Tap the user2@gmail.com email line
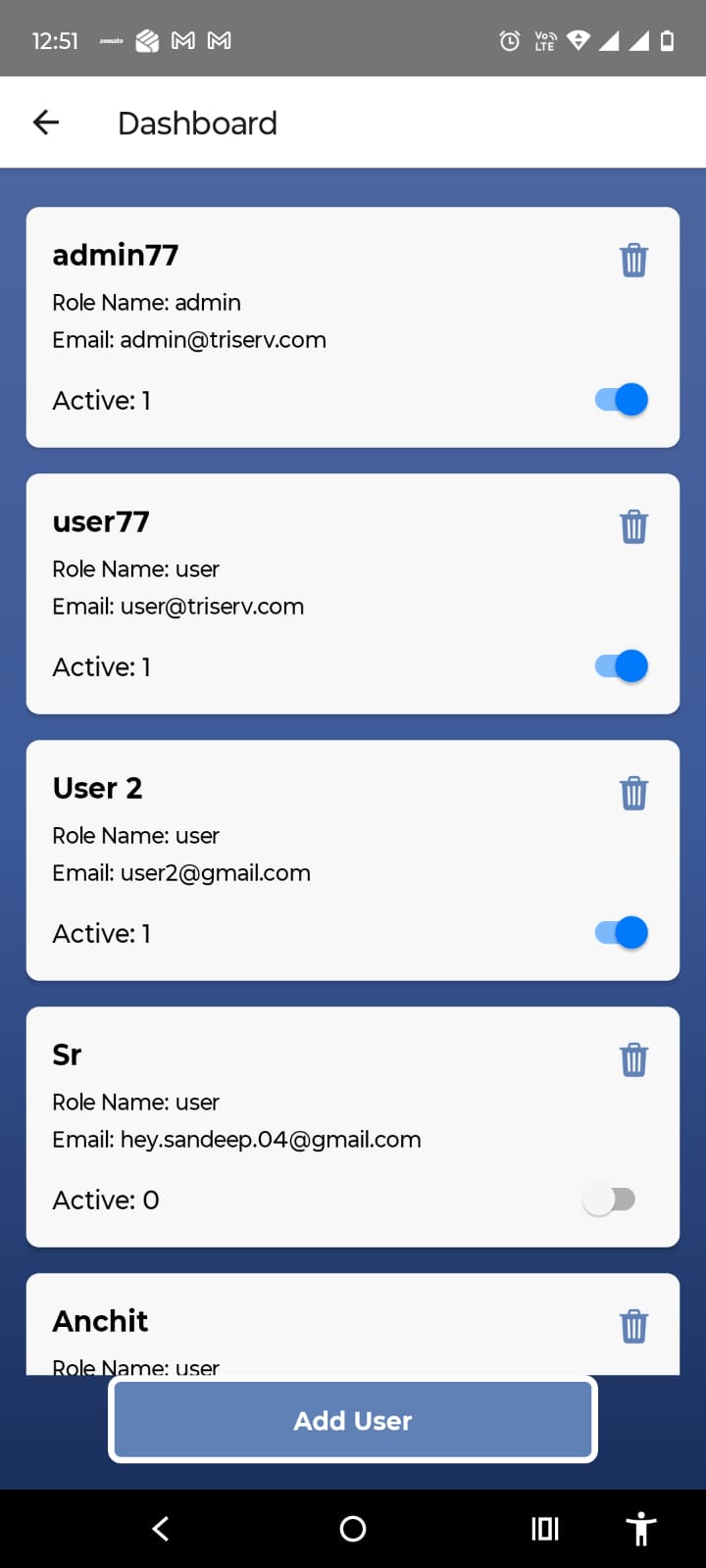Screen dimensions: 706x1568 point(181,873)
